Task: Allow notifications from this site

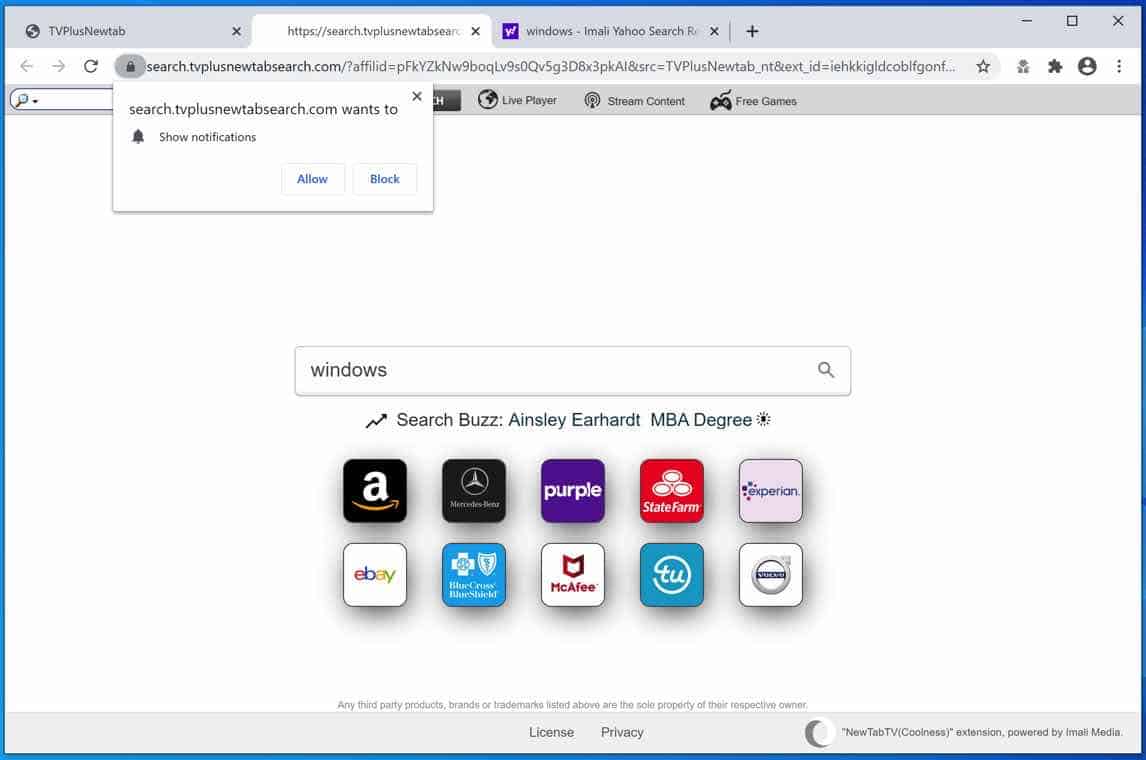Action: click(312, 179)
